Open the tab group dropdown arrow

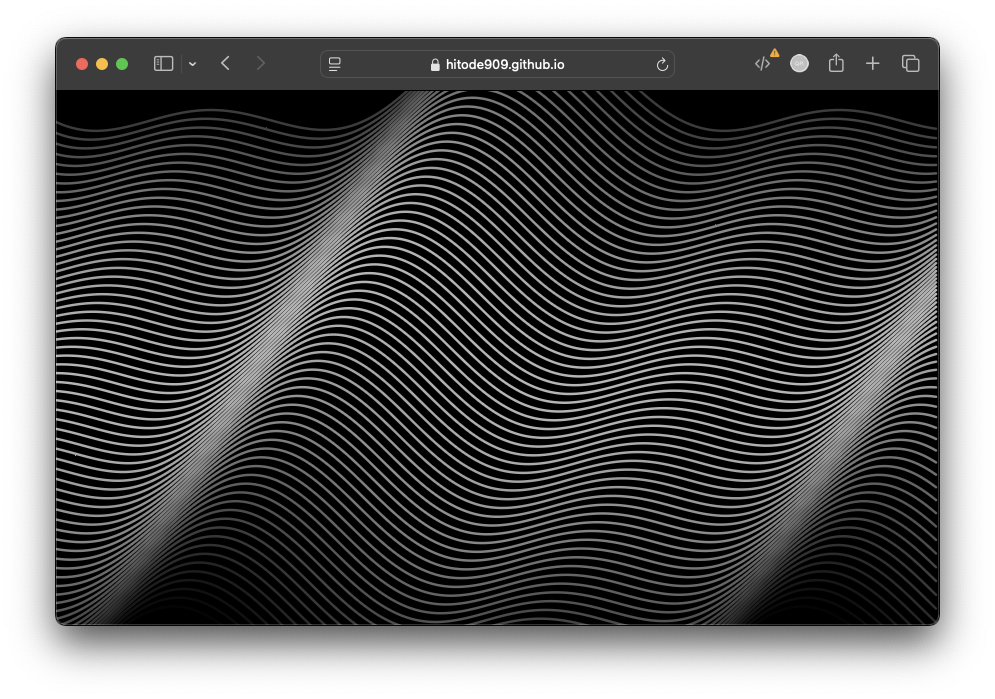pos(192,64)
